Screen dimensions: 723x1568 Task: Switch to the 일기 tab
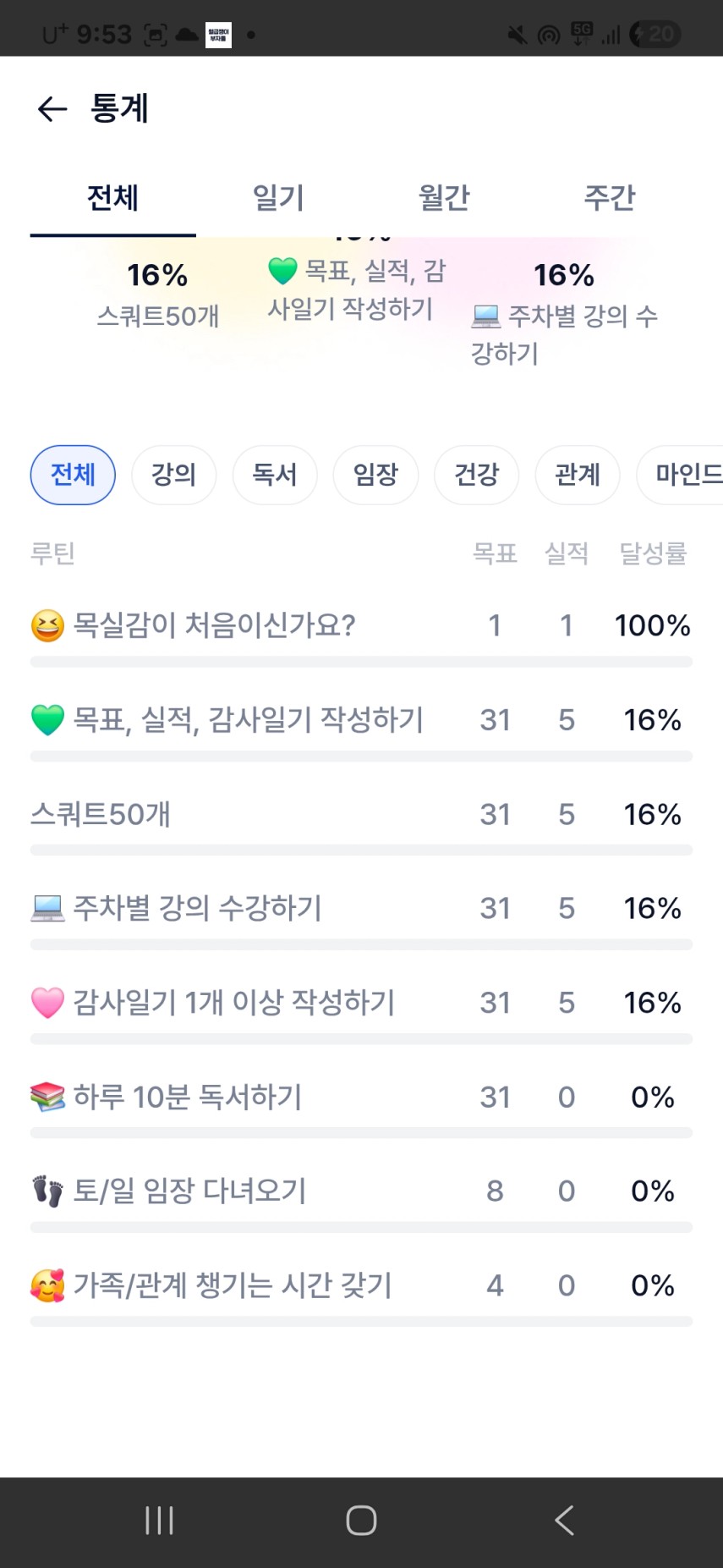point(278,198)
